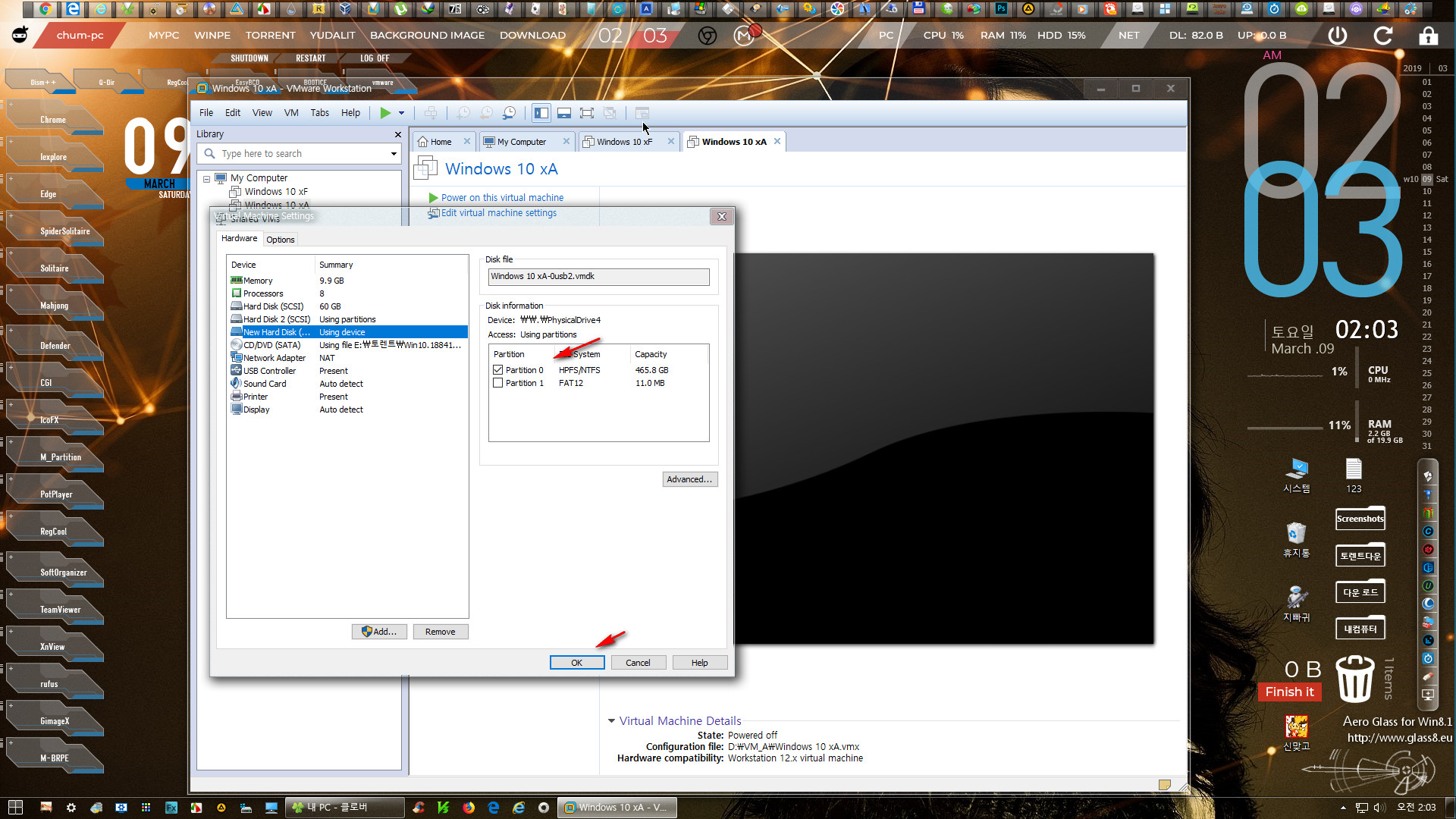The image size is (1456, 819).
Task: Close the Library panel
Action: pyautogui.click(x=398, y=134)
